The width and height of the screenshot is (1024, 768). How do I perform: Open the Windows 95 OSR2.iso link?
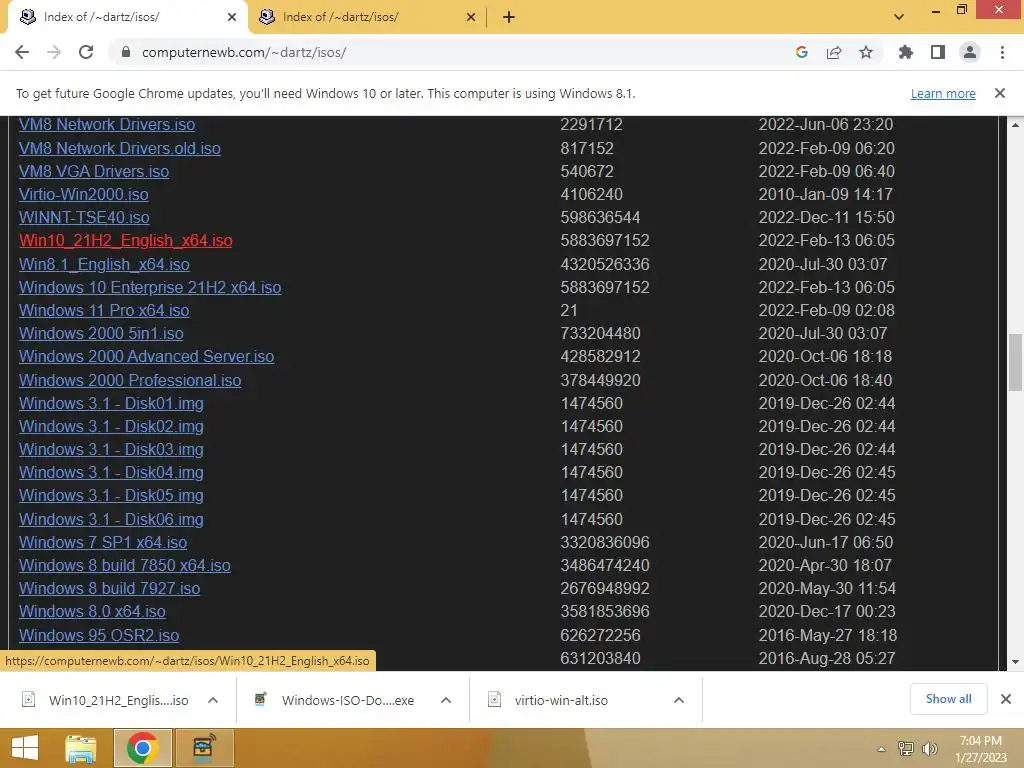99,635
